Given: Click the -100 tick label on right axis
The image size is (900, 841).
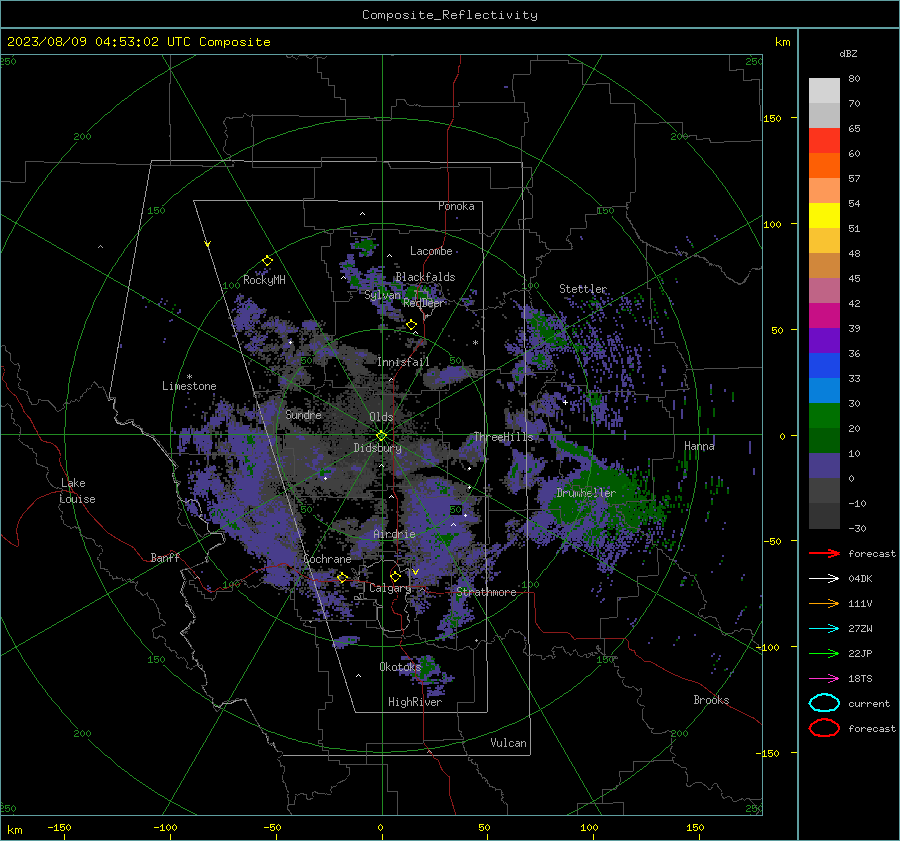Looking at the screenshot, I should pyautogui.click(x=768, y=647).
